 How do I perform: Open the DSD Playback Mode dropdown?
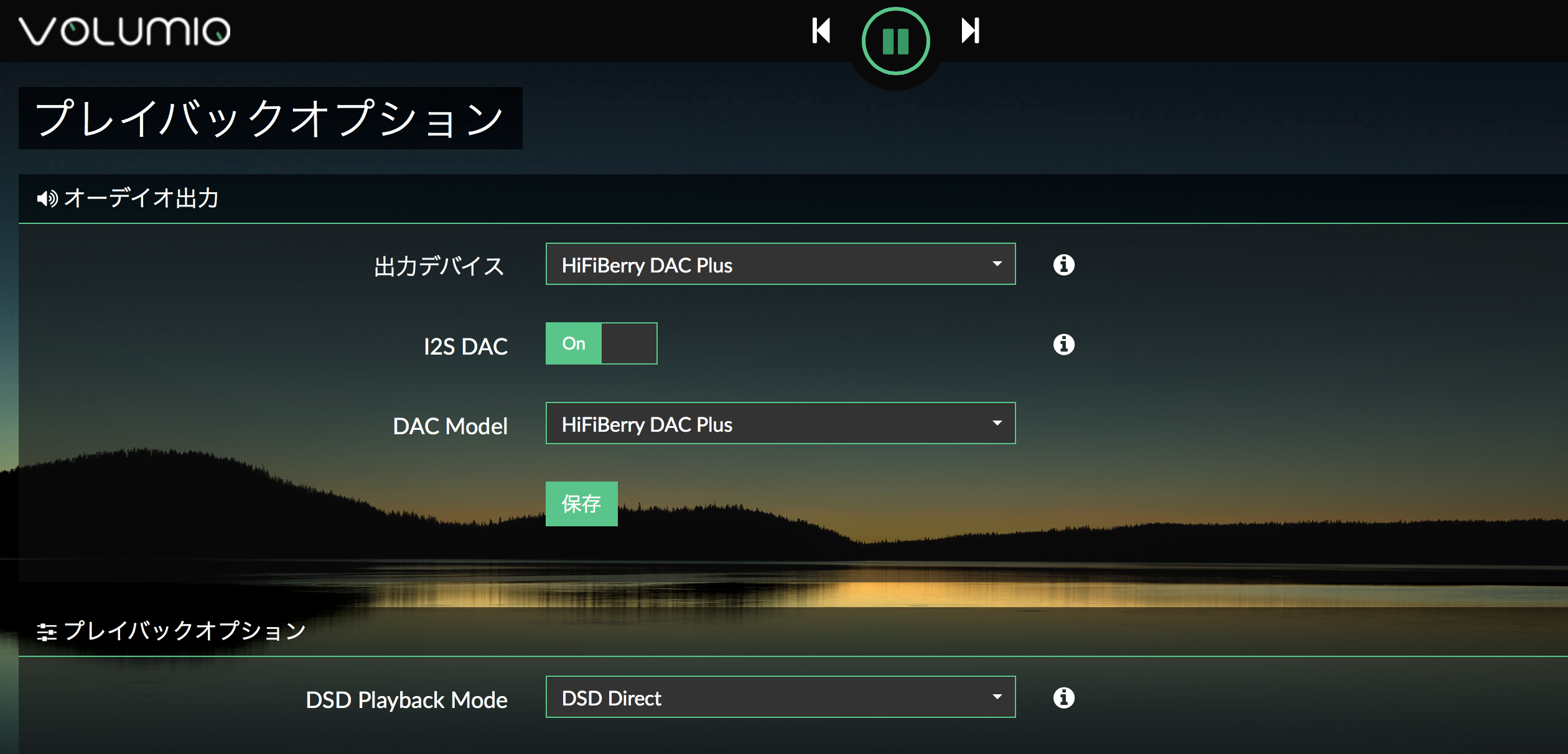tap(780, 697)
